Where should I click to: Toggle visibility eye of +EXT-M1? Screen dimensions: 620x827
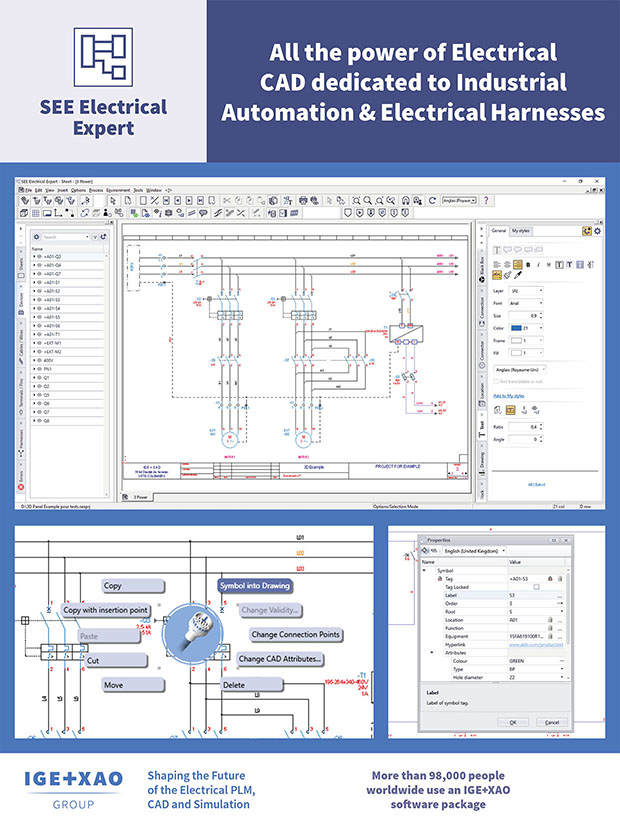point(40,343)
